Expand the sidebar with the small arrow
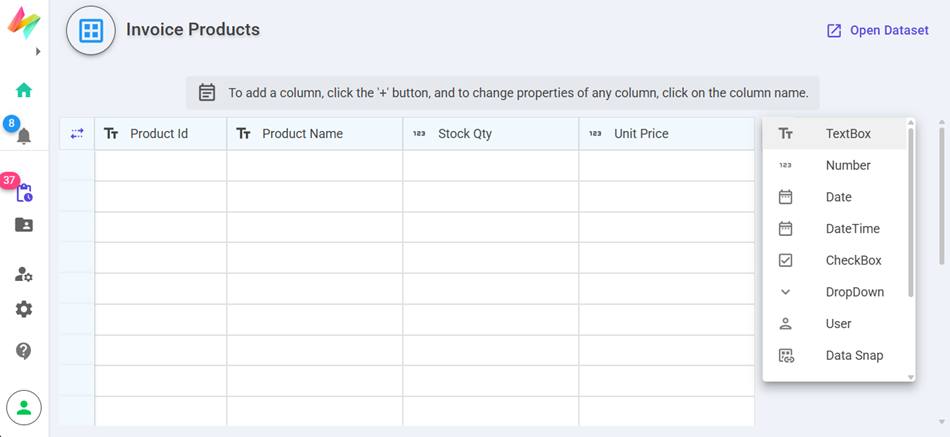Screen dimensions: 950x437 (38, 51)
